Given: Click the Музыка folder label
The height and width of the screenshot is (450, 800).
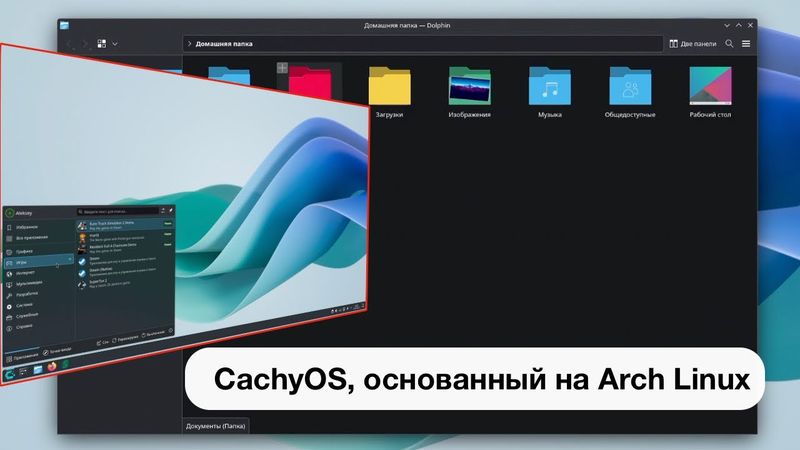Looking at the screenshot, I should (549, 115).
